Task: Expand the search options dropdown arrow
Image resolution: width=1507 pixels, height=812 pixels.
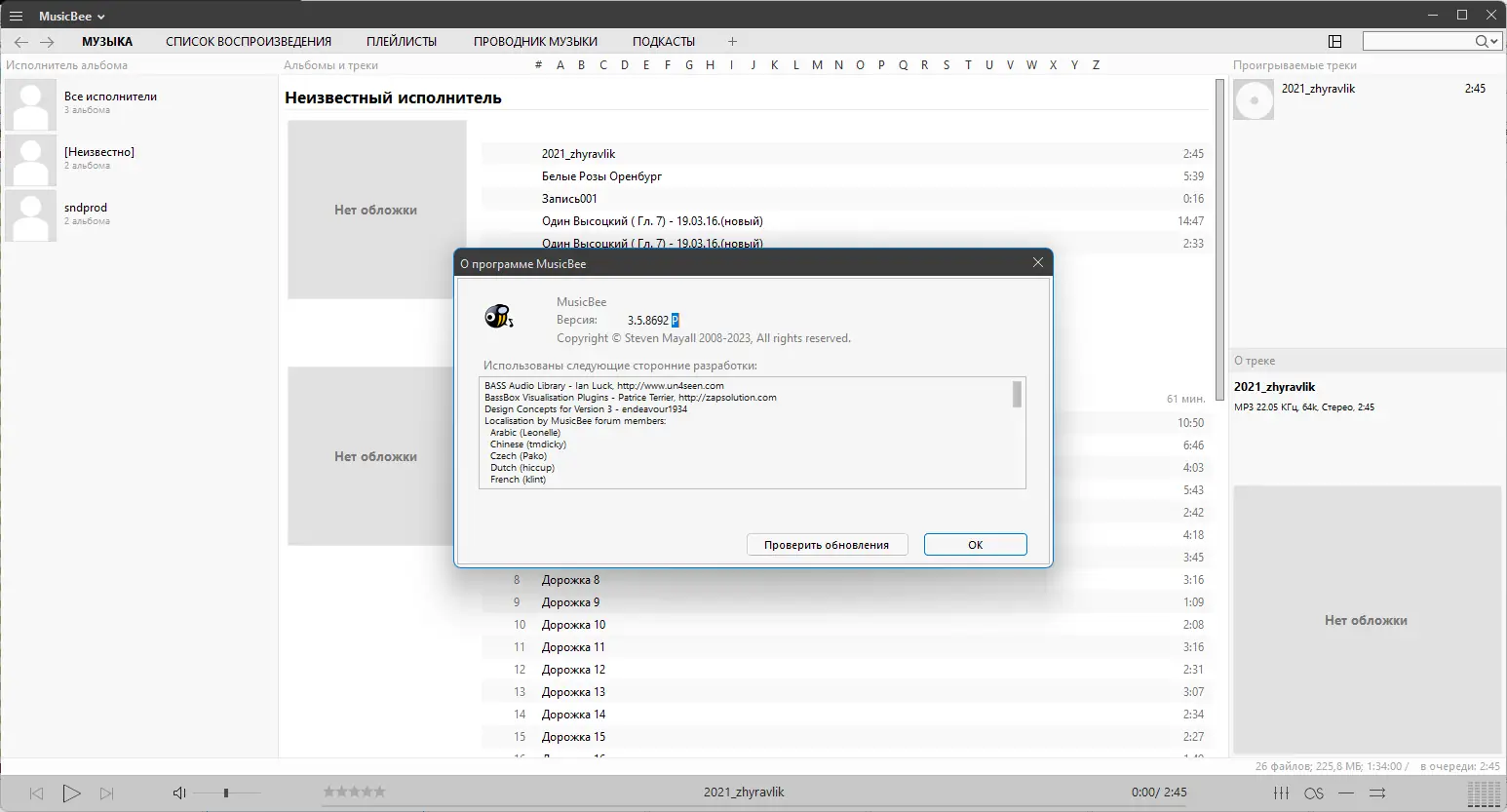Action: pos(1494,42)
